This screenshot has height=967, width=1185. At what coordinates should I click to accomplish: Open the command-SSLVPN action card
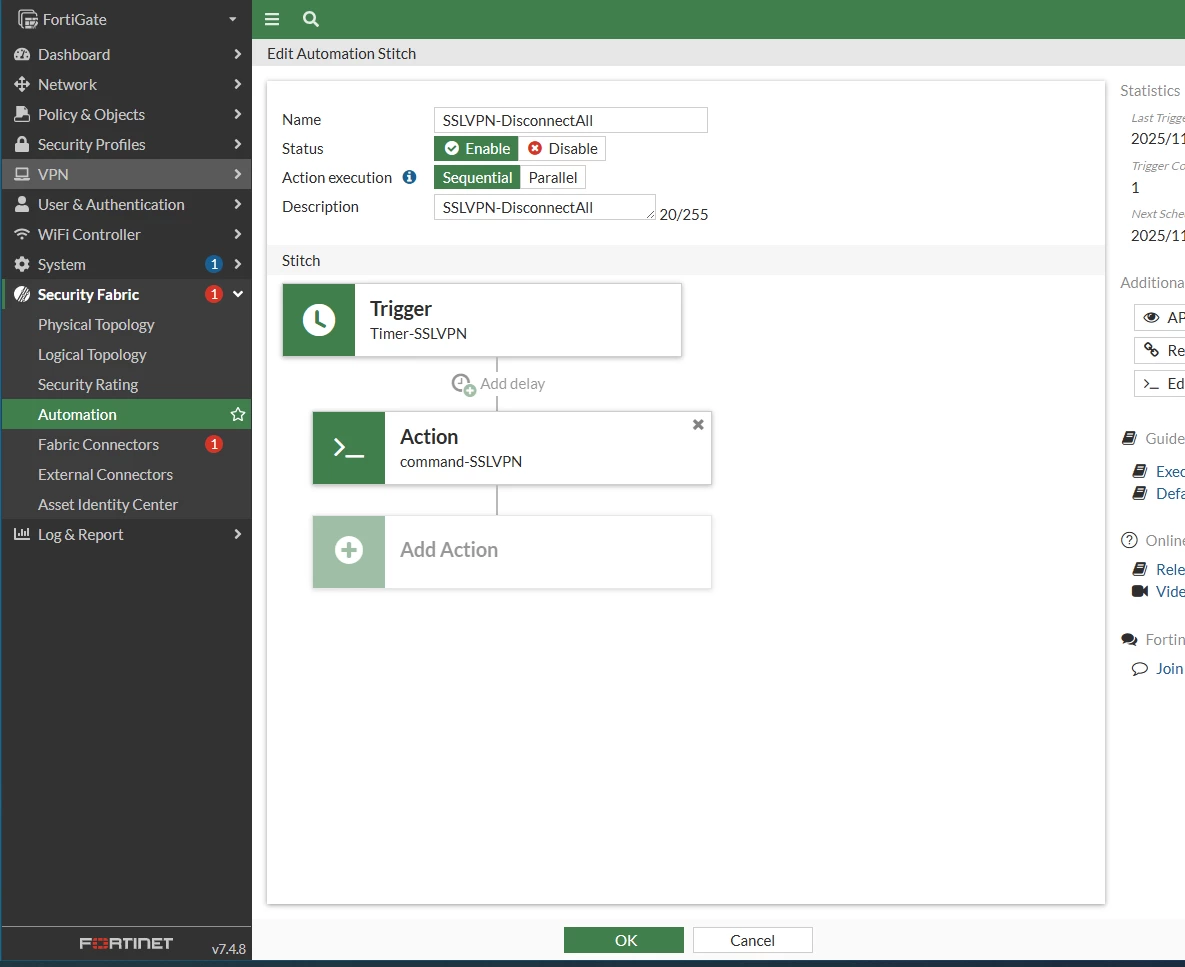point(512,448)
